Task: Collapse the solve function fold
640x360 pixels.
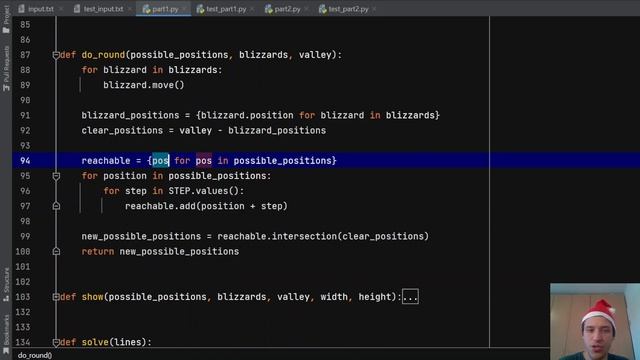Action: [56, 342]
